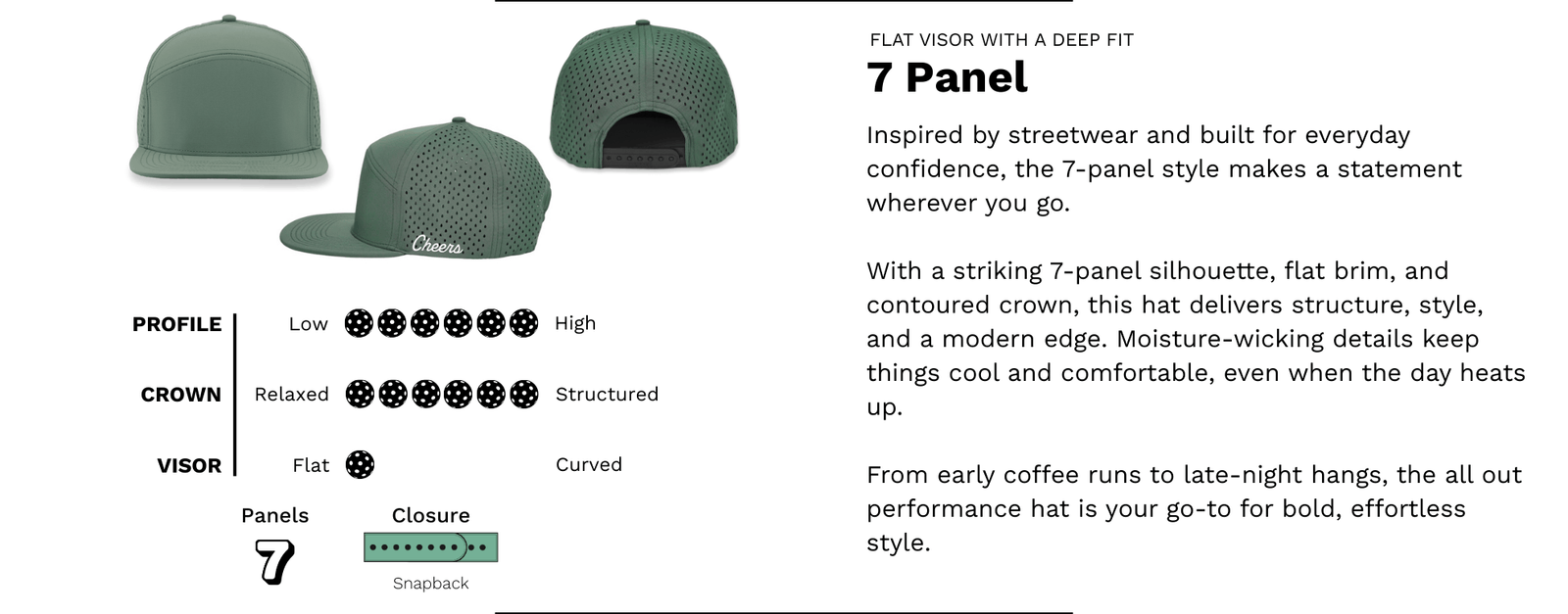Click the Crown pickleball nearest to Structured
The width and height of the screenshot is (1568, 614).
(x=524, y=394)
